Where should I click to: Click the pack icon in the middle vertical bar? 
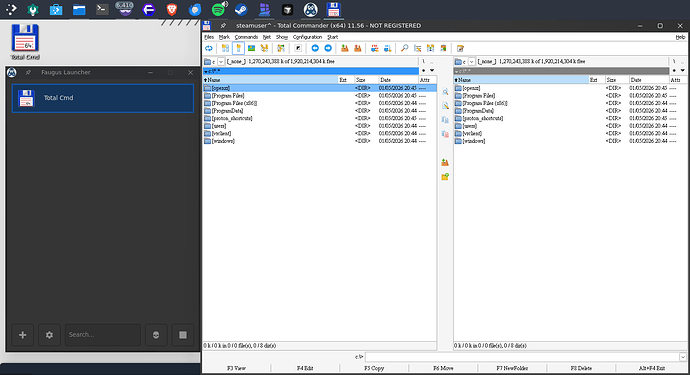point(445,162)
